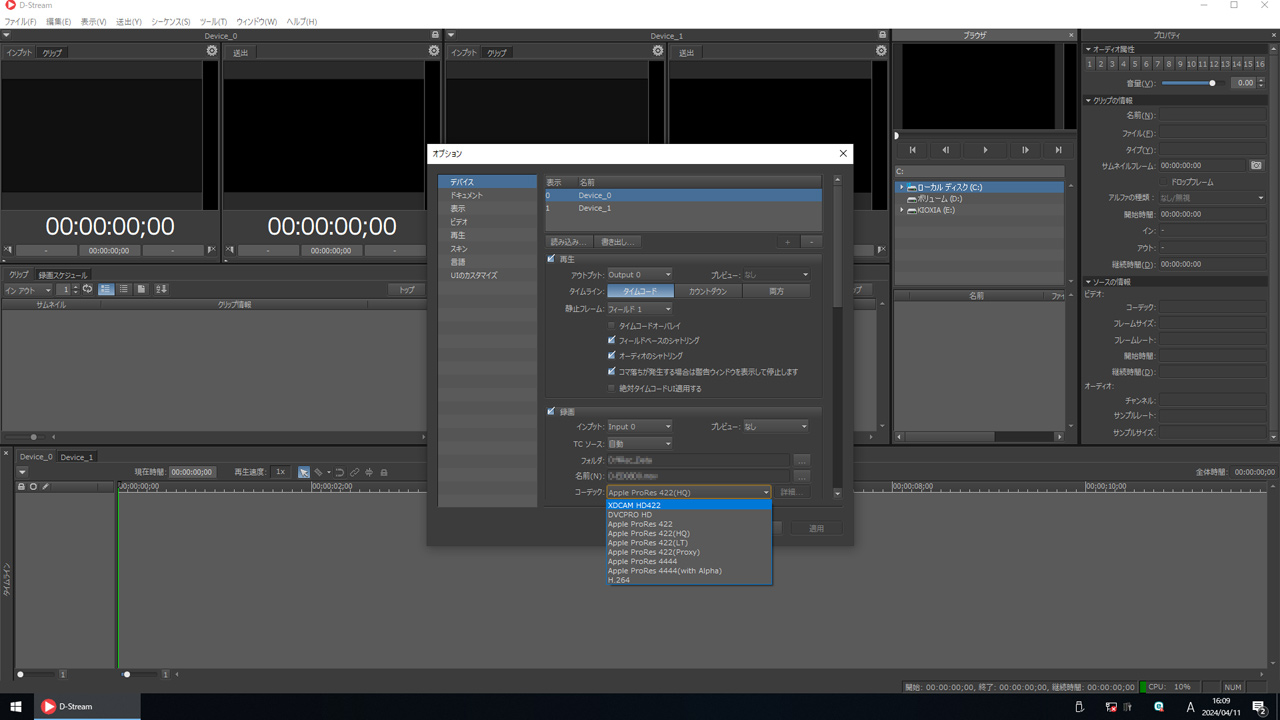
Task: Uncheck the フィールドベースのシャトリング checkbox
Action: (612, 340)
